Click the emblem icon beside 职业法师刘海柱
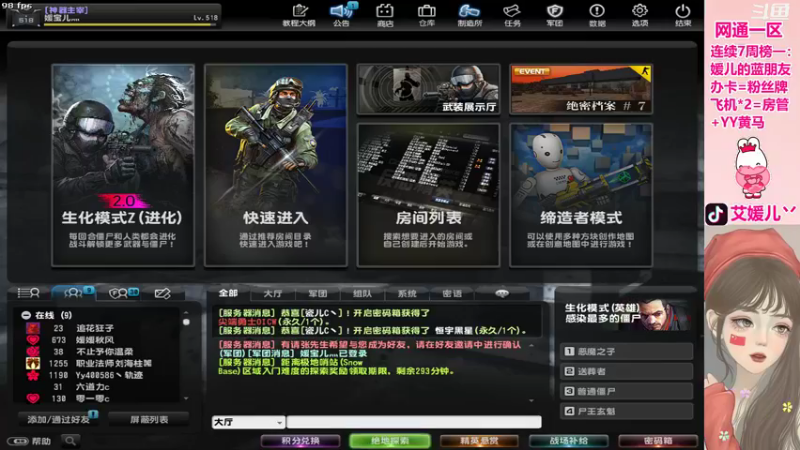The height and width of the screenshot is (450, 800). click(33, 363)
